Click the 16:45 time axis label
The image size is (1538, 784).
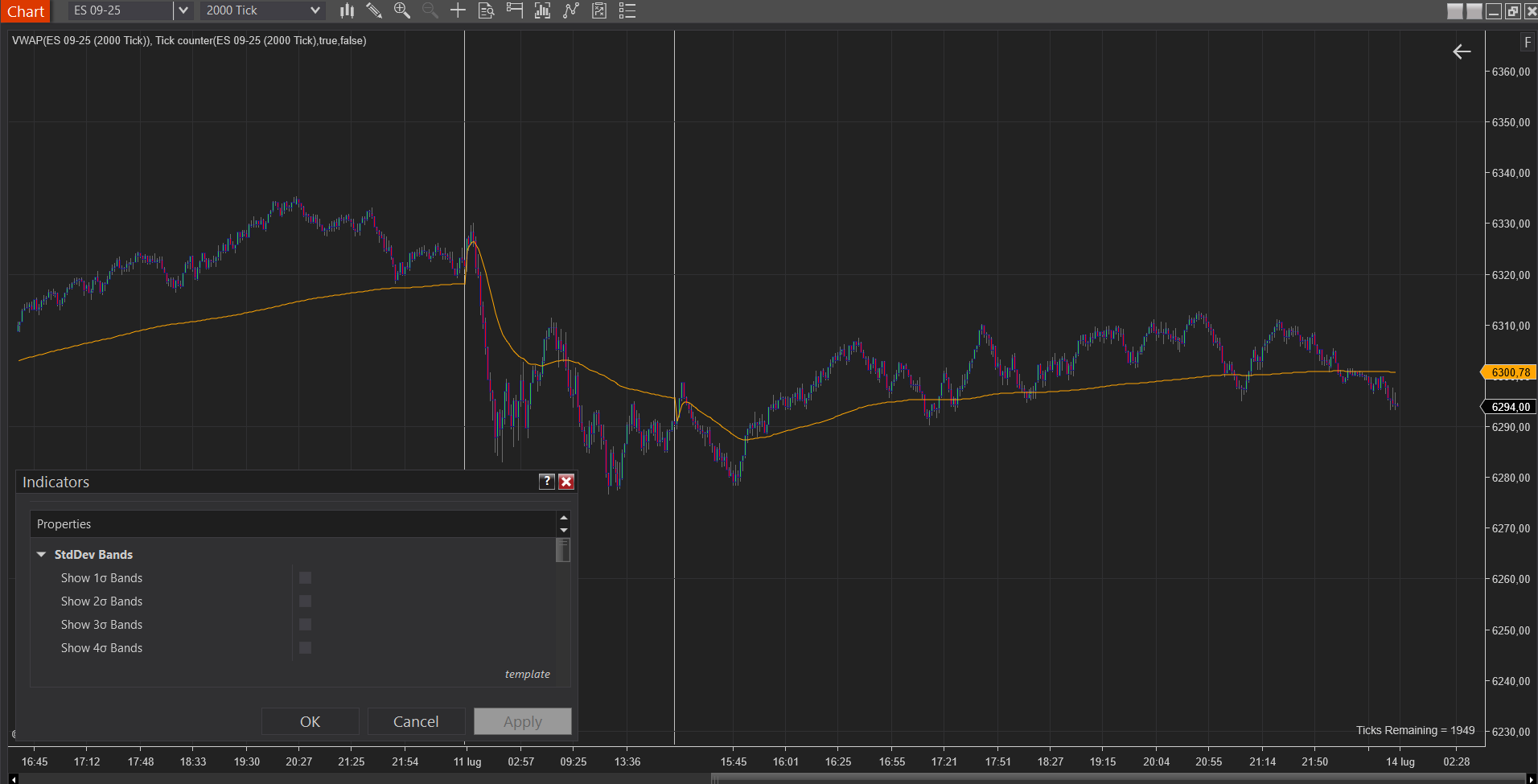point(35,761)
